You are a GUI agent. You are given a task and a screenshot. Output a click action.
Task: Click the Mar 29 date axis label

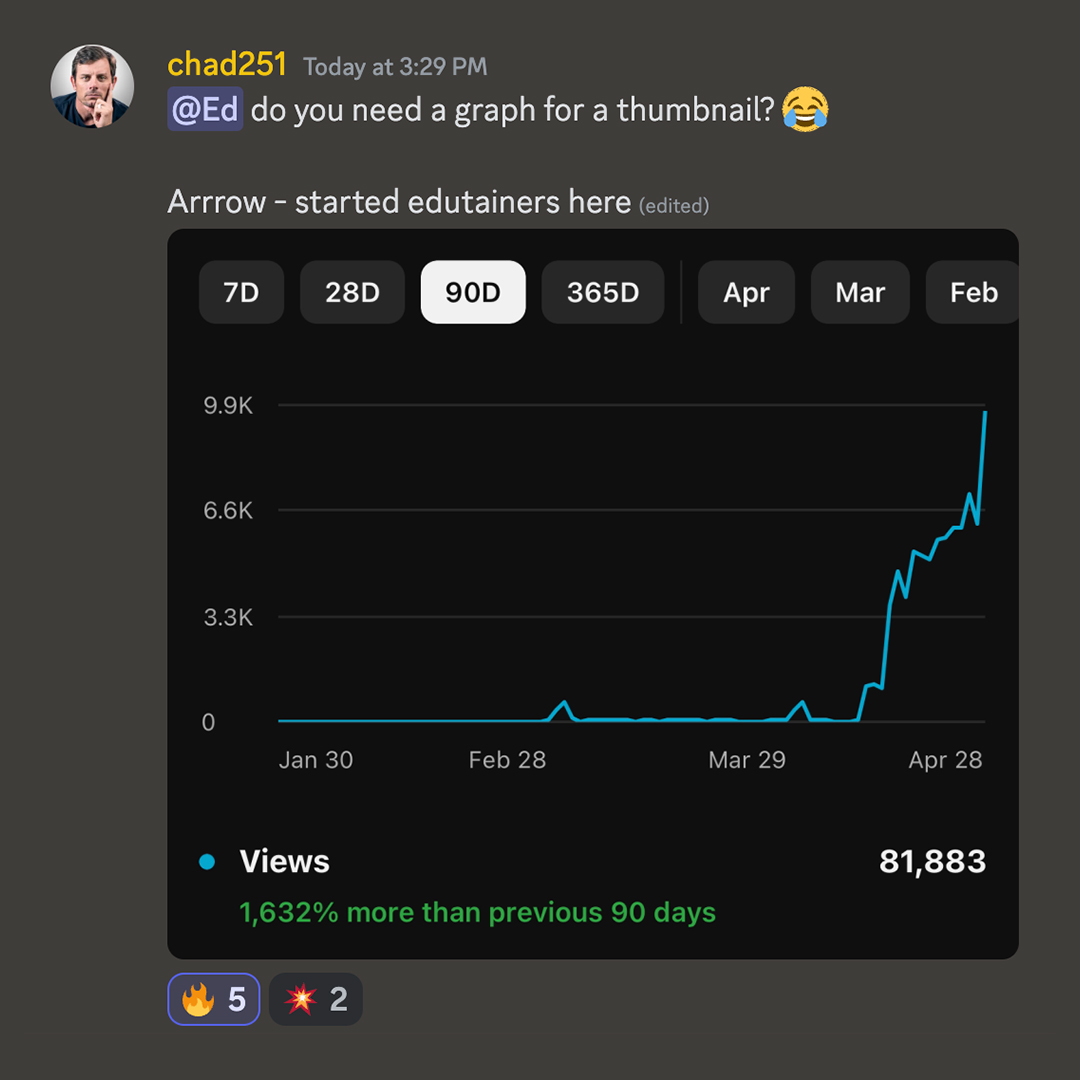pyautogui.click(x=747, y=760)
